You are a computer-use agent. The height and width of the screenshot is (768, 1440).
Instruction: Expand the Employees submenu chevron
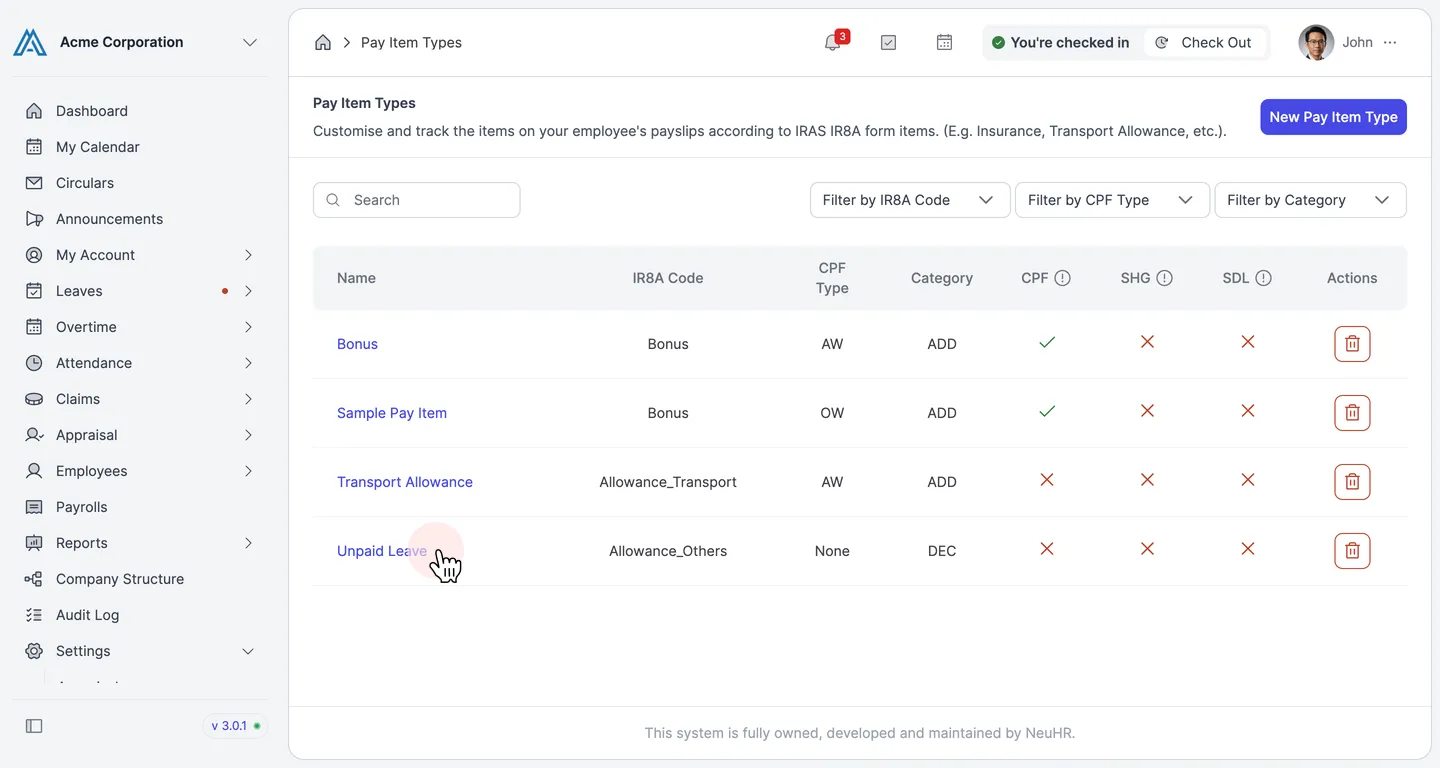(x=248, y=471)
